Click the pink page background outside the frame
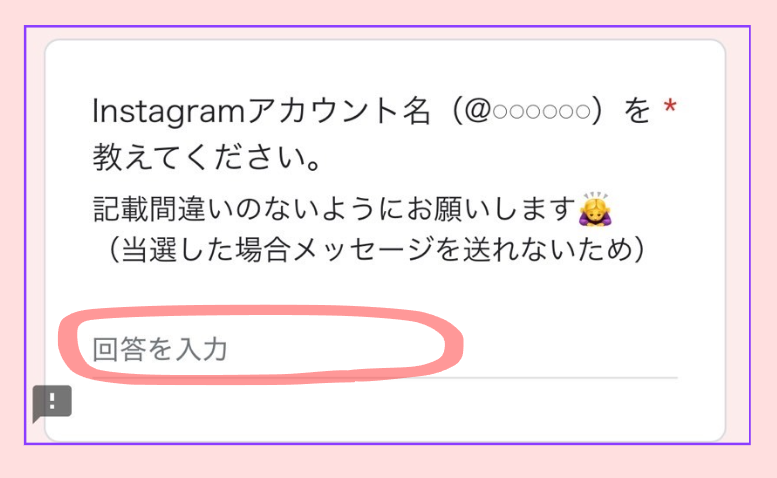This screenshot has width=777, height=478. (388, 12)
